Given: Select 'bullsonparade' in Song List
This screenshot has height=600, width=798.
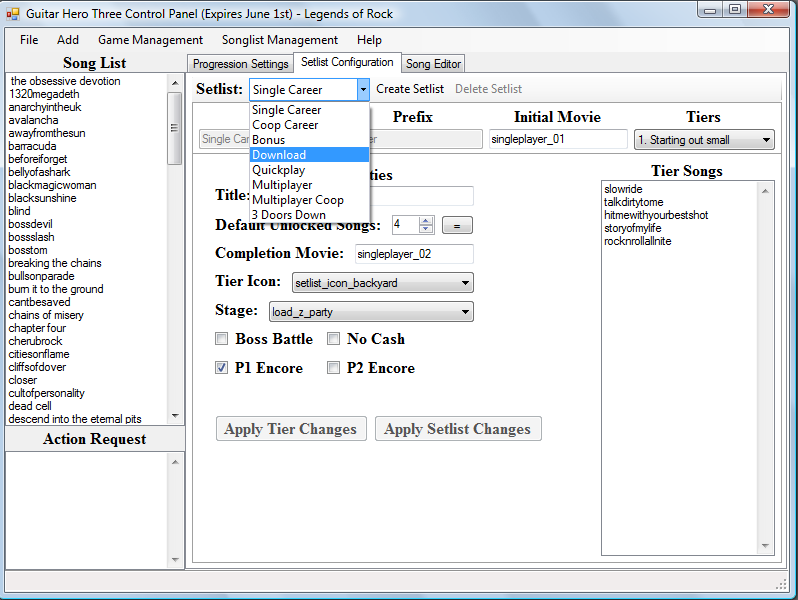Looking at the screenshot, I should click(x=41, y=276).
